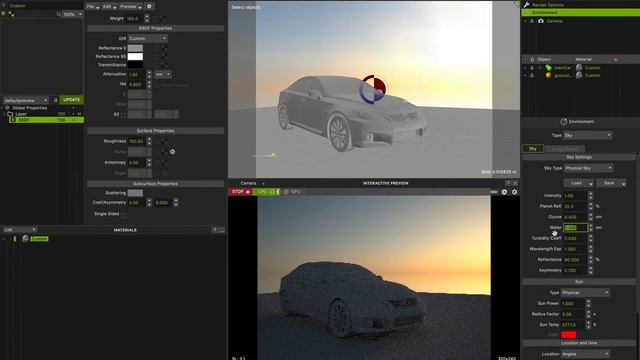Click material sphere icon in ground row
Image resolution: width=640 pixels, height=360 pixels.
579,76
